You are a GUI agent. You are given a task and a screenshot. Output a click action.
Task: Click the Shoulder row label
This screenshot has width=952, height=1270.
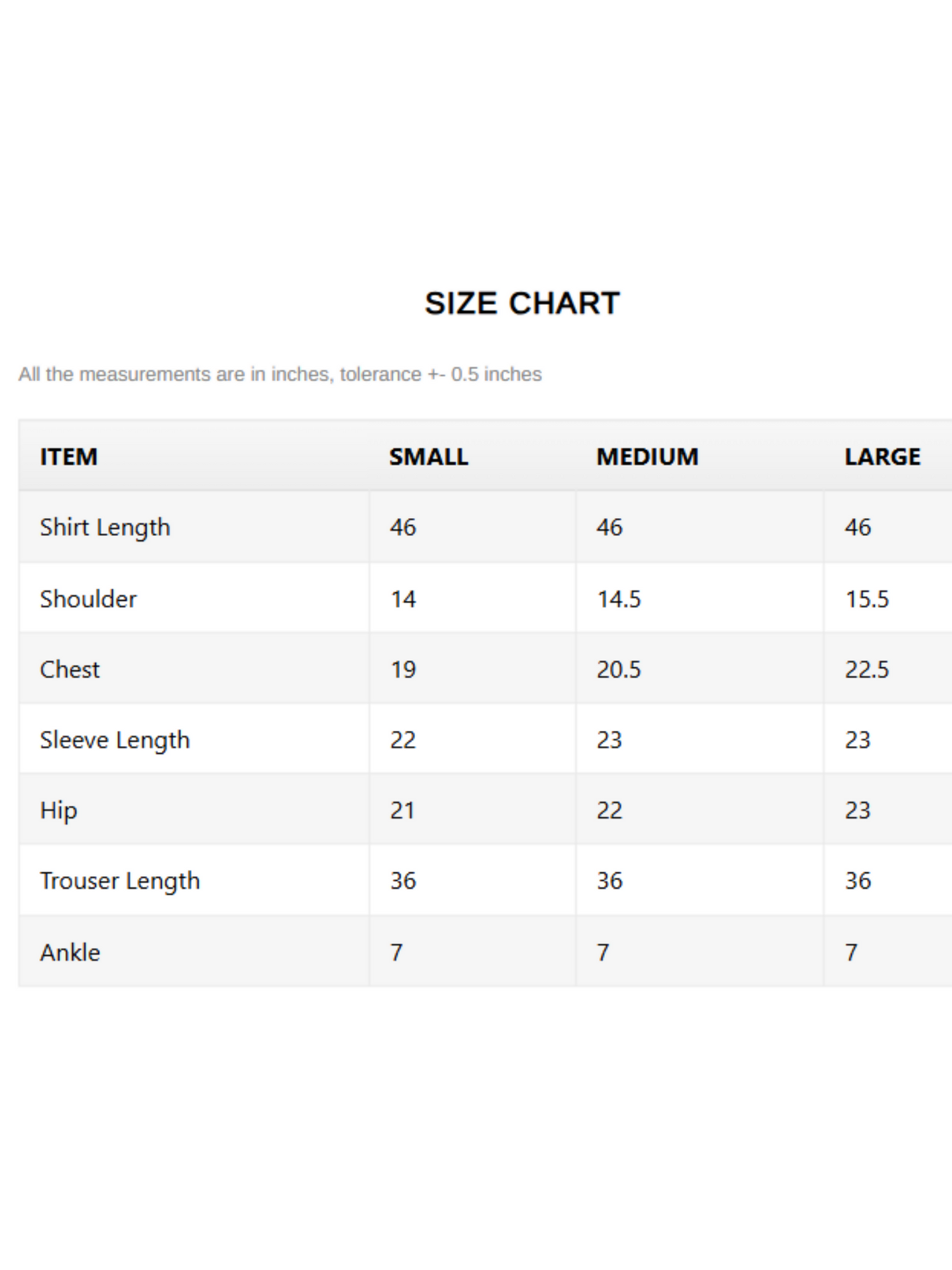(x=88, y=599)
